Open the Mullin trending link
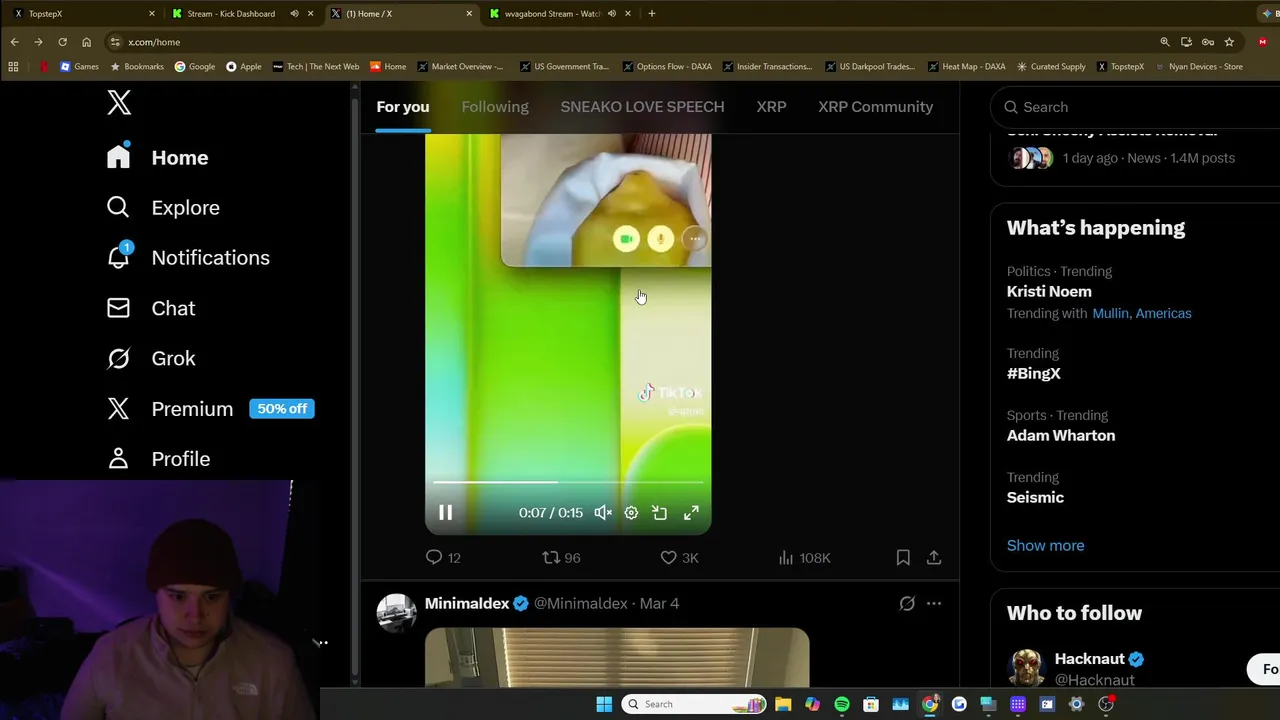The image size is (1280, 720). [x=1111, y=313]
